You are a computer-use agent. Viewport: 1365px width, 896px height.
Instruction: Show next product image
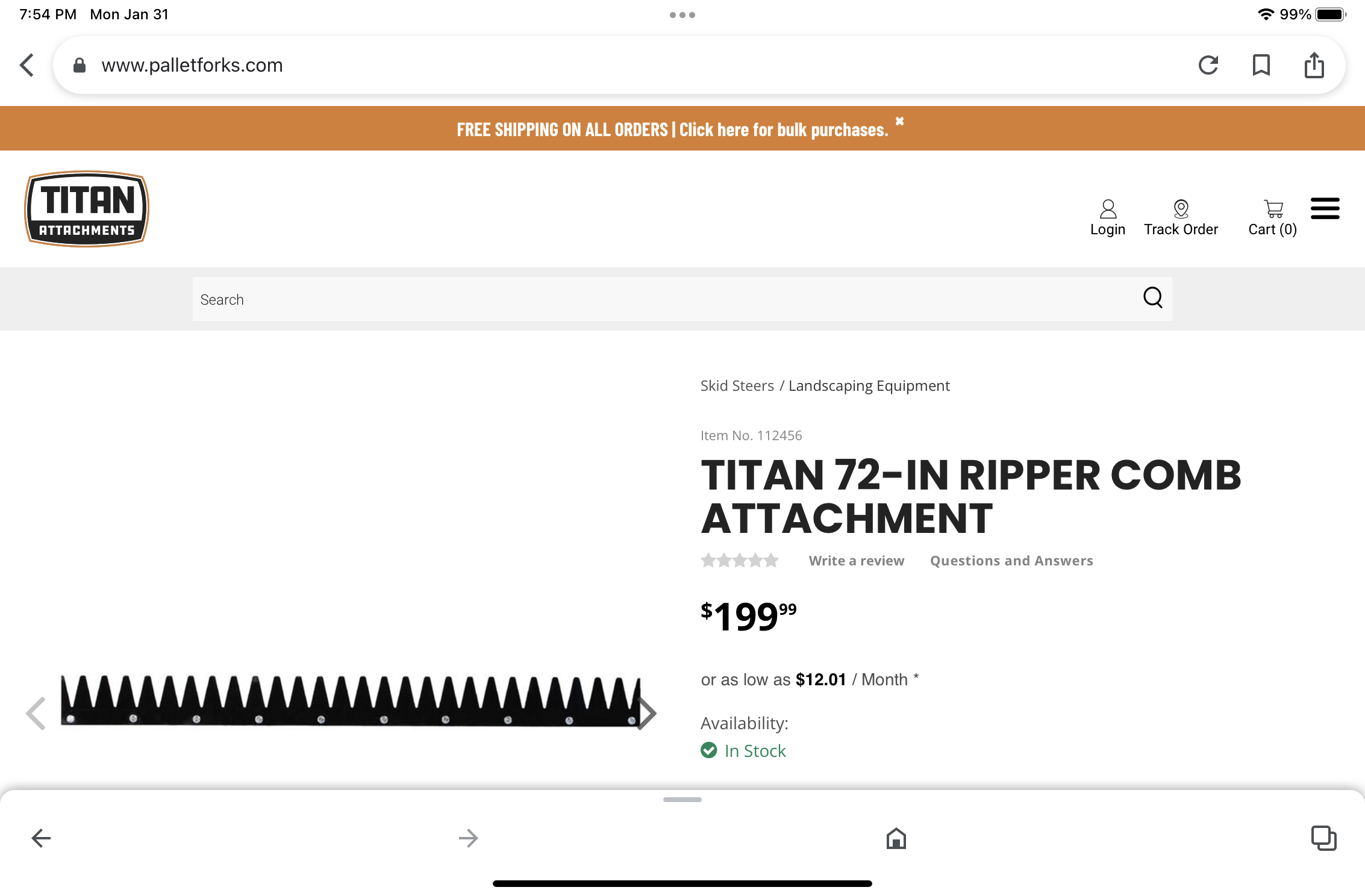click(x=647, y=713)
